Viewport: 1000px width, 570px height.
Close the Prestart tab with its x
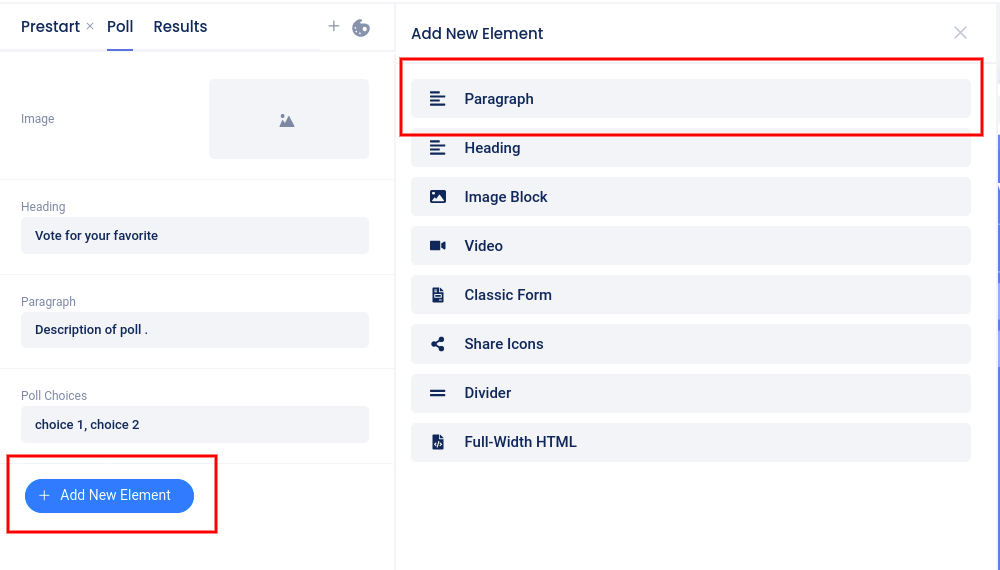(90, 27)
